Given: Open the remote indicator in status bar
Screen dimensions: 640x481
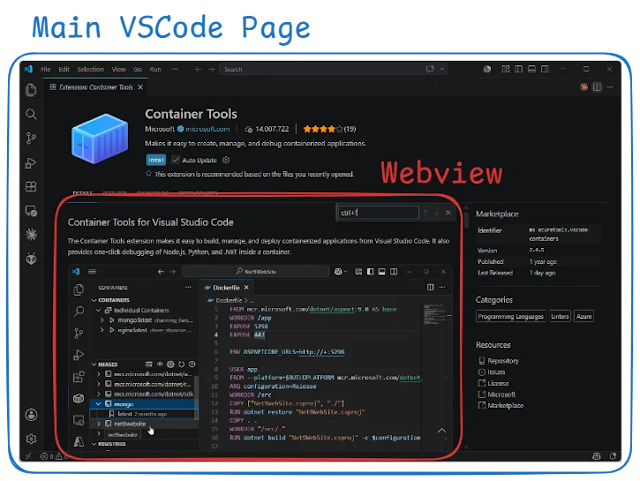Looking at the screenshot, I should (28, 456).
